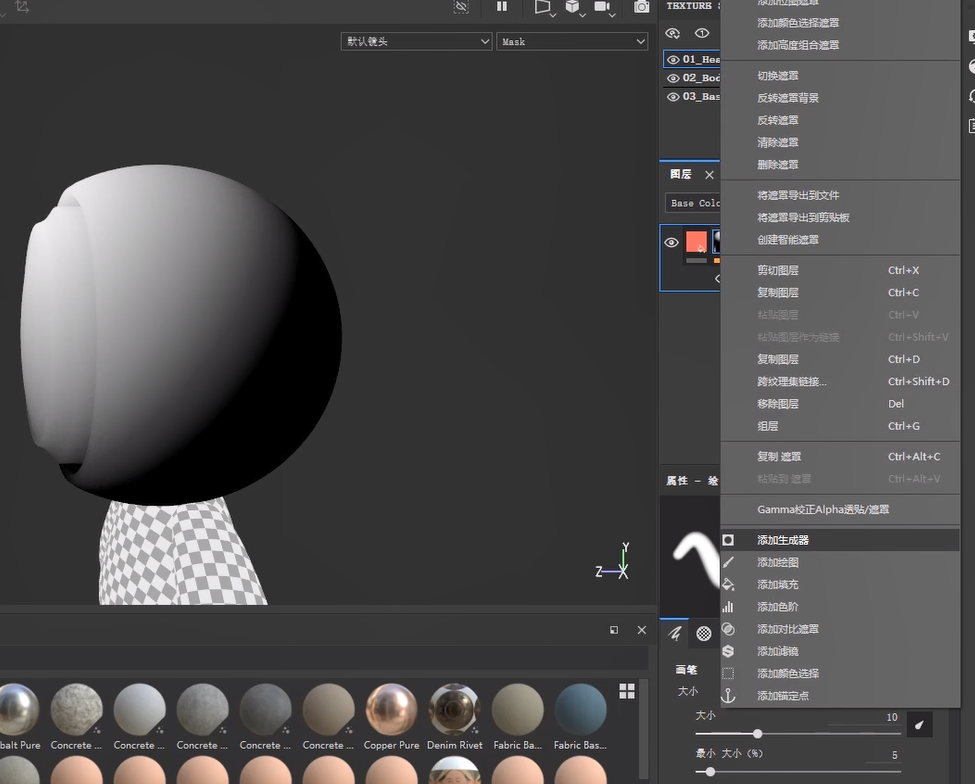Select the Fabric Ba... beige material
This screenshot has height=784, width=975.
(517, 717)
